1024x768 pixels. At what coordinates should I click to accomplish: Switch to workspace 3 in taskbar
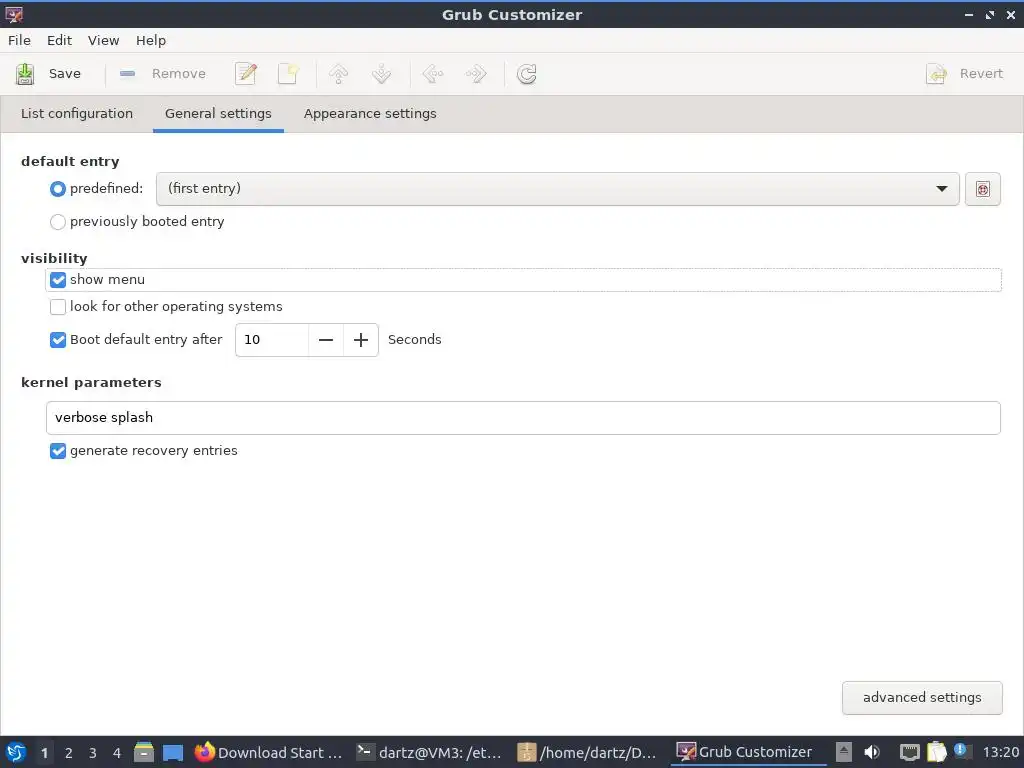[x=93, y=753]
